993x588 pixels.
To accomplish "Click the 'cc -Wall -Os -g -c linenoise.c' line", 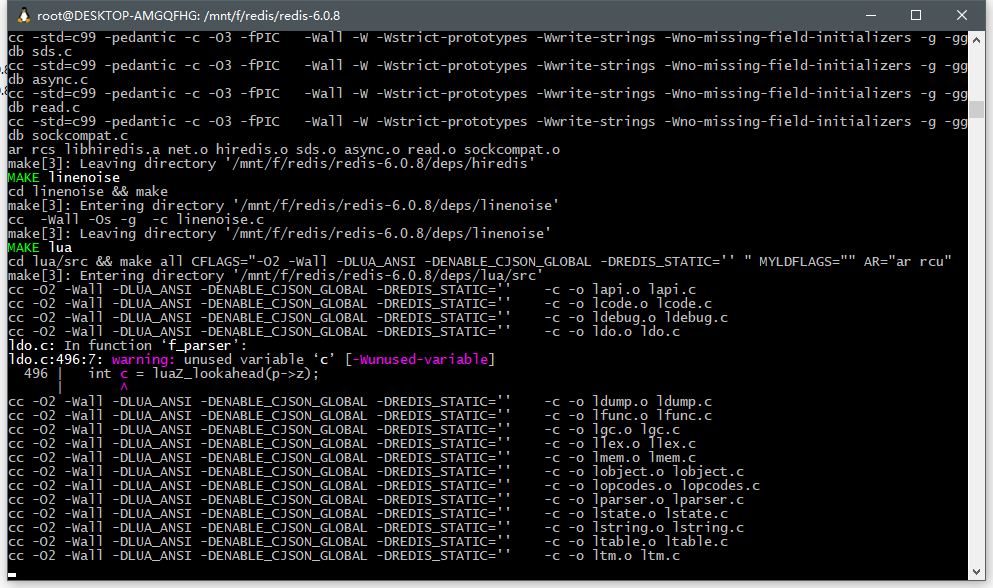I will (136, 219).
